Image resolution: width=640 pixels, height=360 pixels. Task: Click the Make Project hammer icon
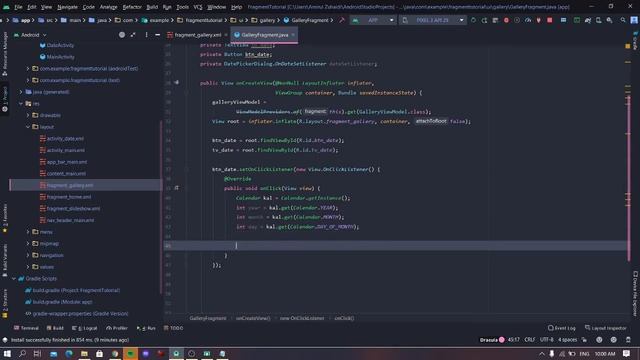[342, 20]
